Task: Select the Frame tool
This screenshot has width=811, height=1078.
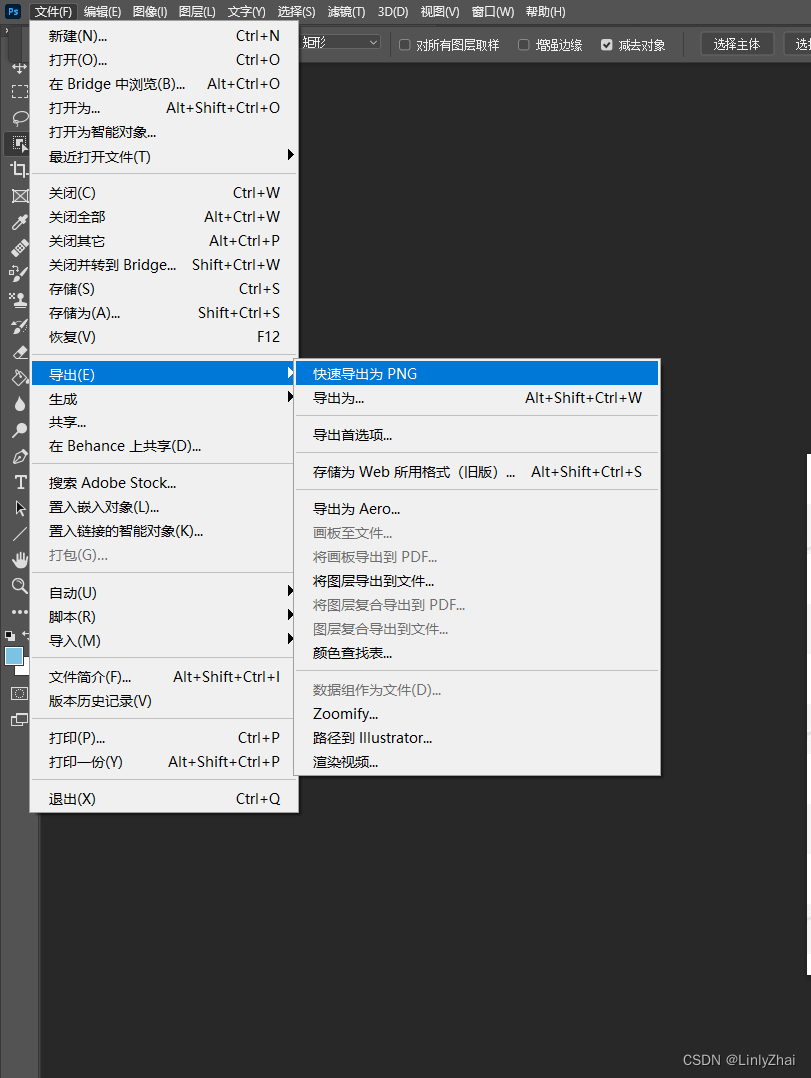Action: (x=19, y=196)
